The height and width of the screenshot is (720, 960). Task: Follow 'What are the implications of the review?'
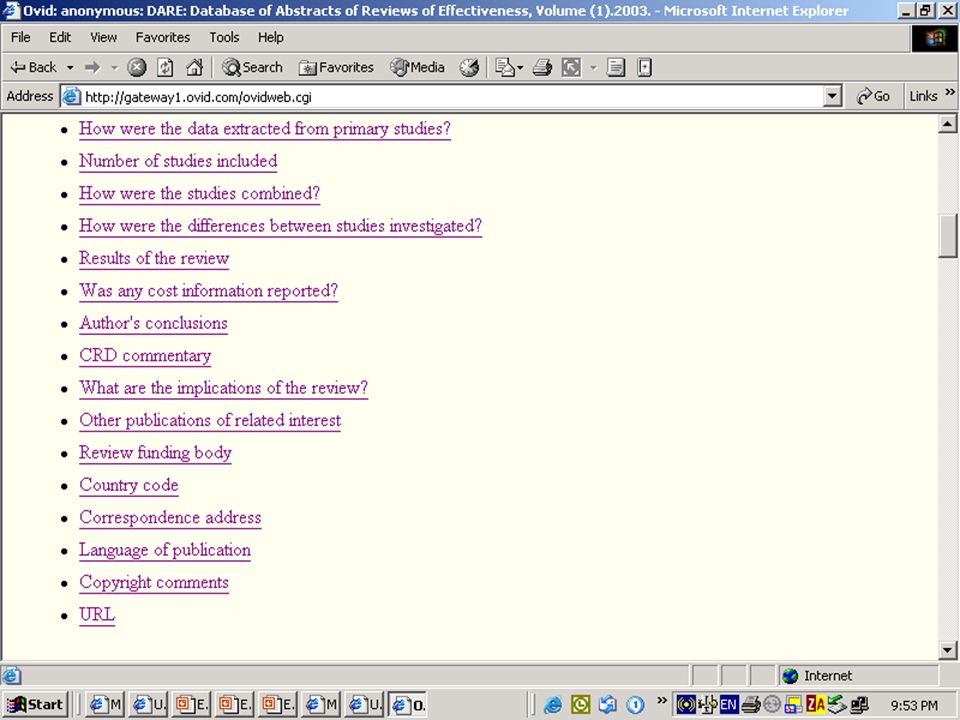click(x=223, y=389)
